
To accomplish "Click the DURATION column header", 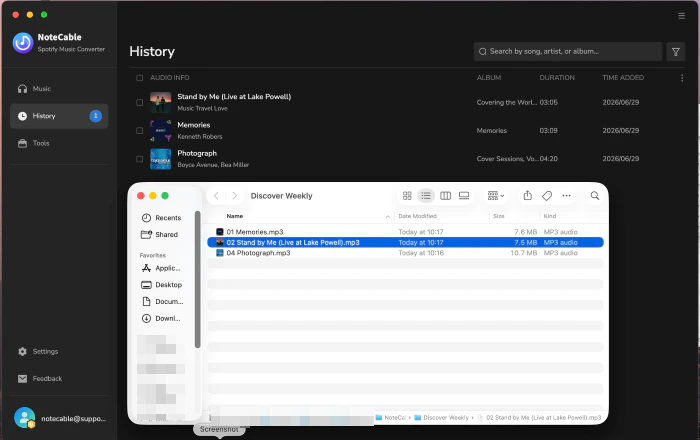I will point(557,78).
